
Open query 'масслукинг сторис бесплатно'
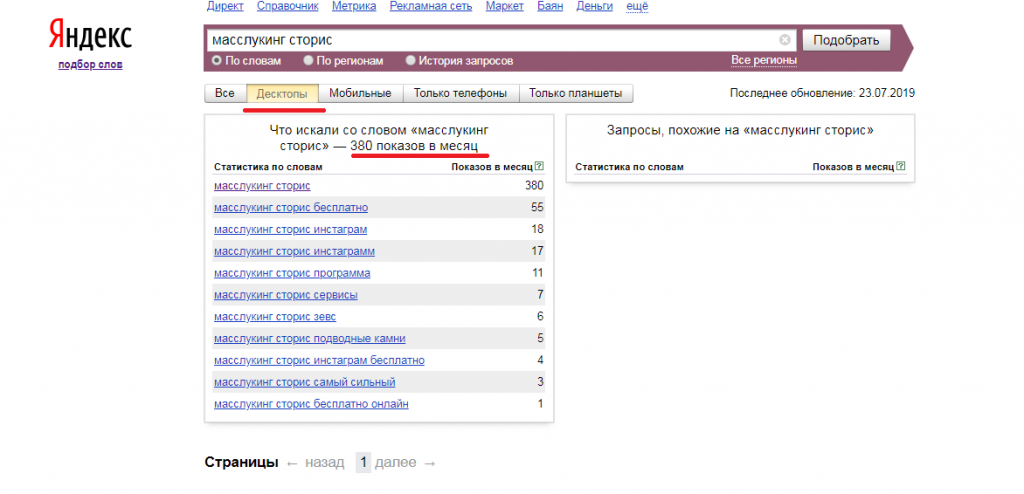pyautogui.click(x=291, y=208)
